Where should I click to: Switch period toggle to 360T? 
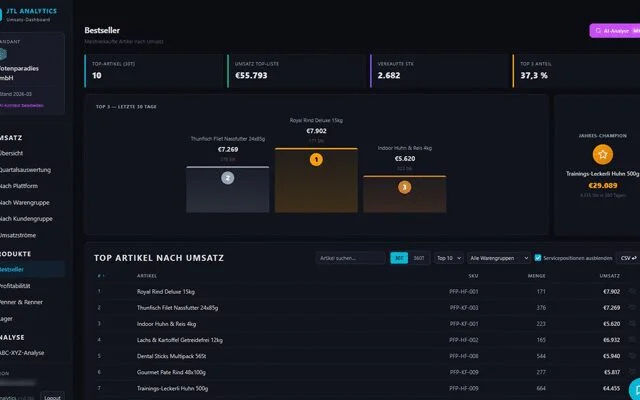418,257
